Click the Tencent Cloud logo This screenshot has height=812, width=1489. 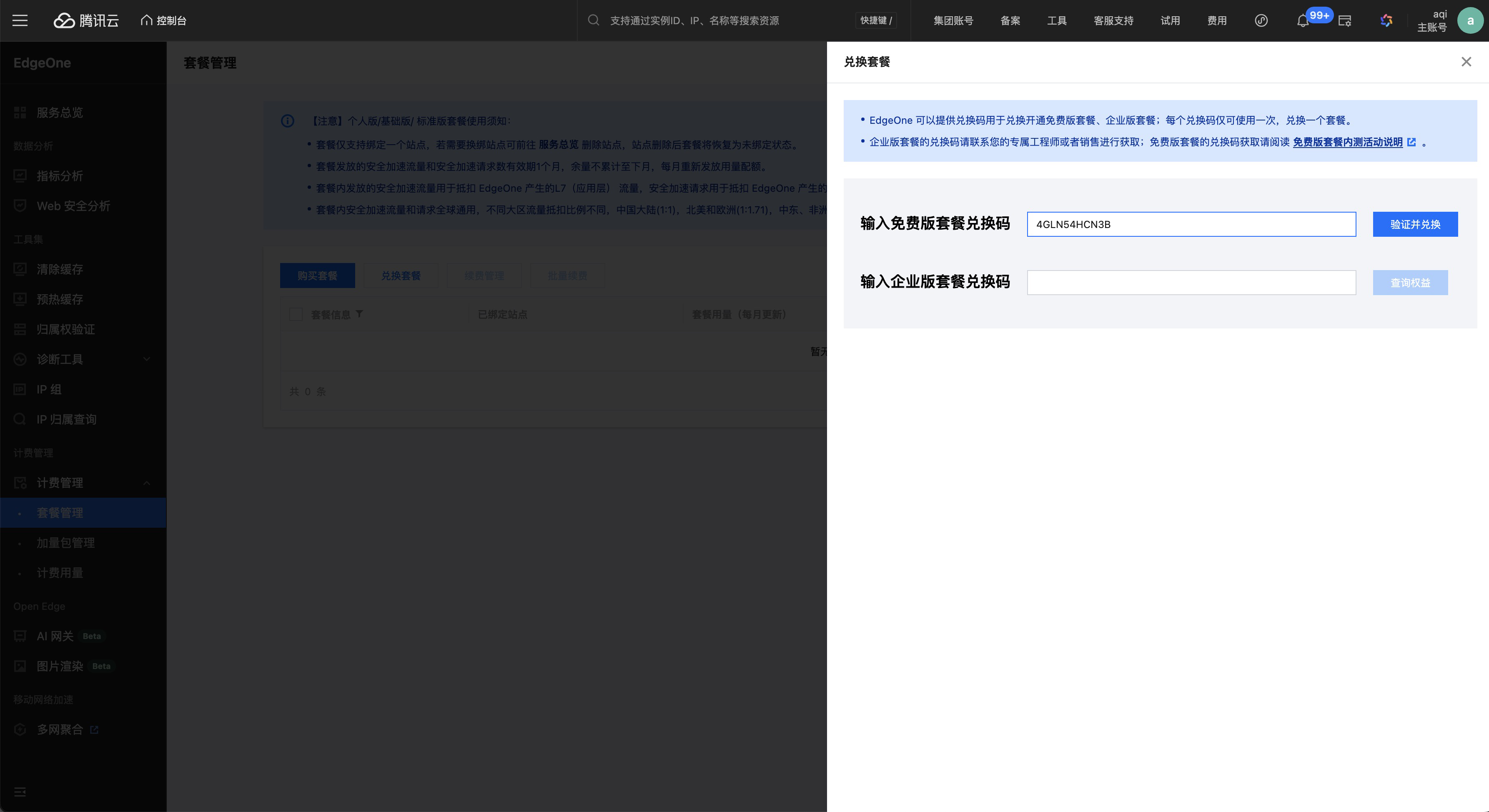click(86, 20)
